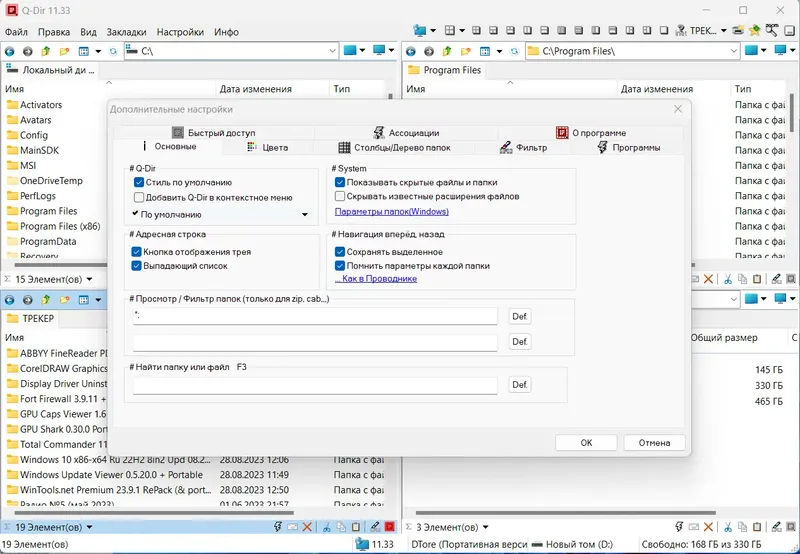800x554 pixels.
Task: Switch to the Программы tab
Action: pyautogui.click(x=628, y=147)
